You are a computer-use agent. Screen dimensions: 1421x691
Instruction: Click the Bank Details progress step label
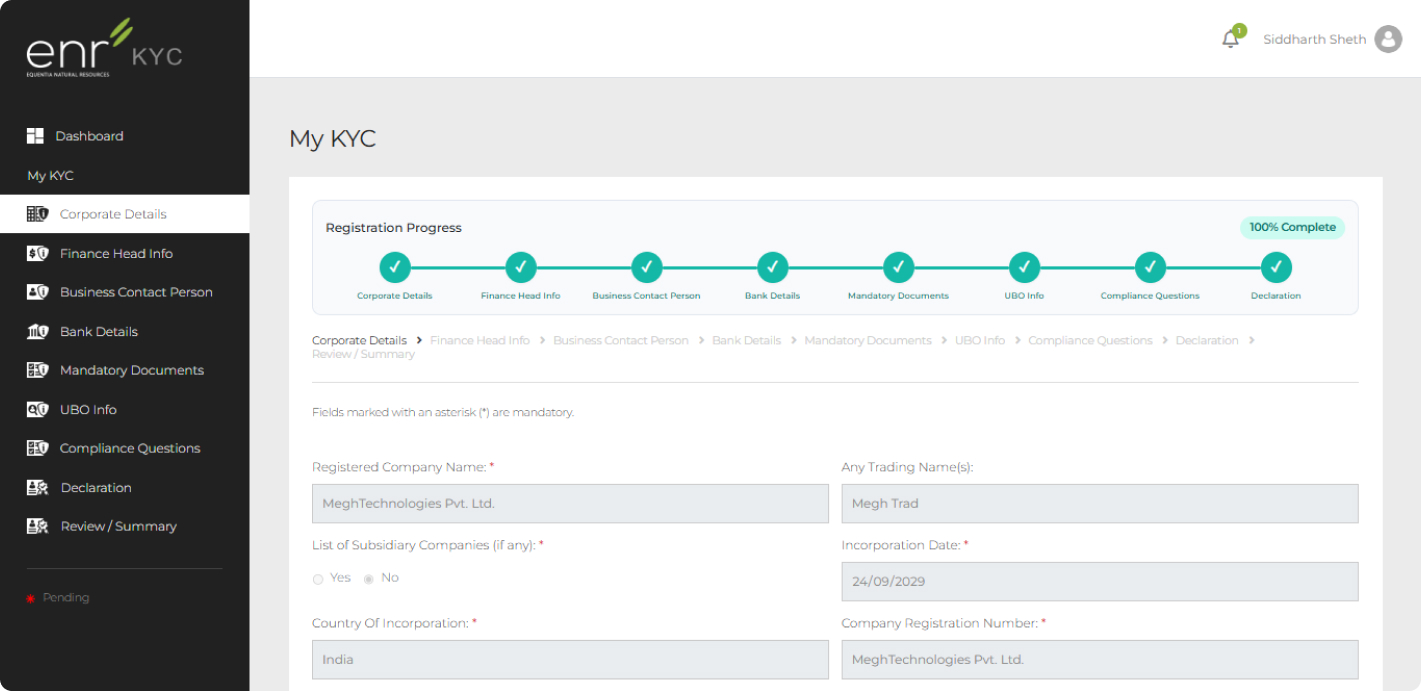click(773, 296)
